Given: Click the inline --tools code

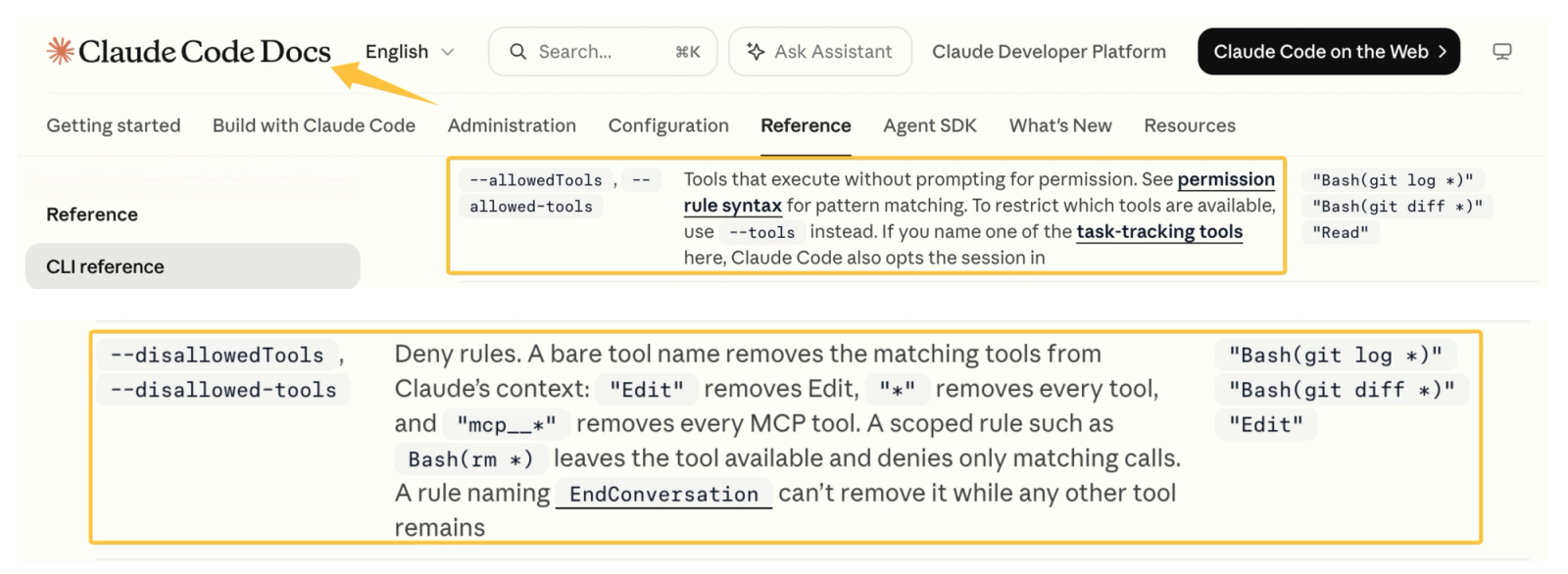Looking at the screenshot, I should (x=761, y=232).
